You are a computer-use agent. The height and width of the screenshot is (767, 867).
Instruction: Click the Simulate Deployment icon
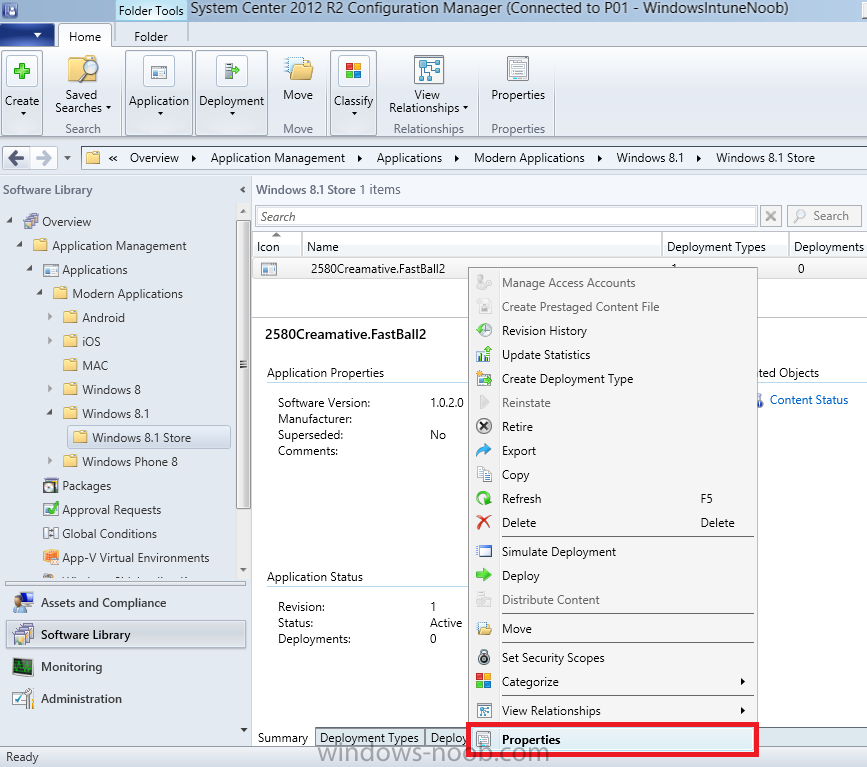click(484, 551)
